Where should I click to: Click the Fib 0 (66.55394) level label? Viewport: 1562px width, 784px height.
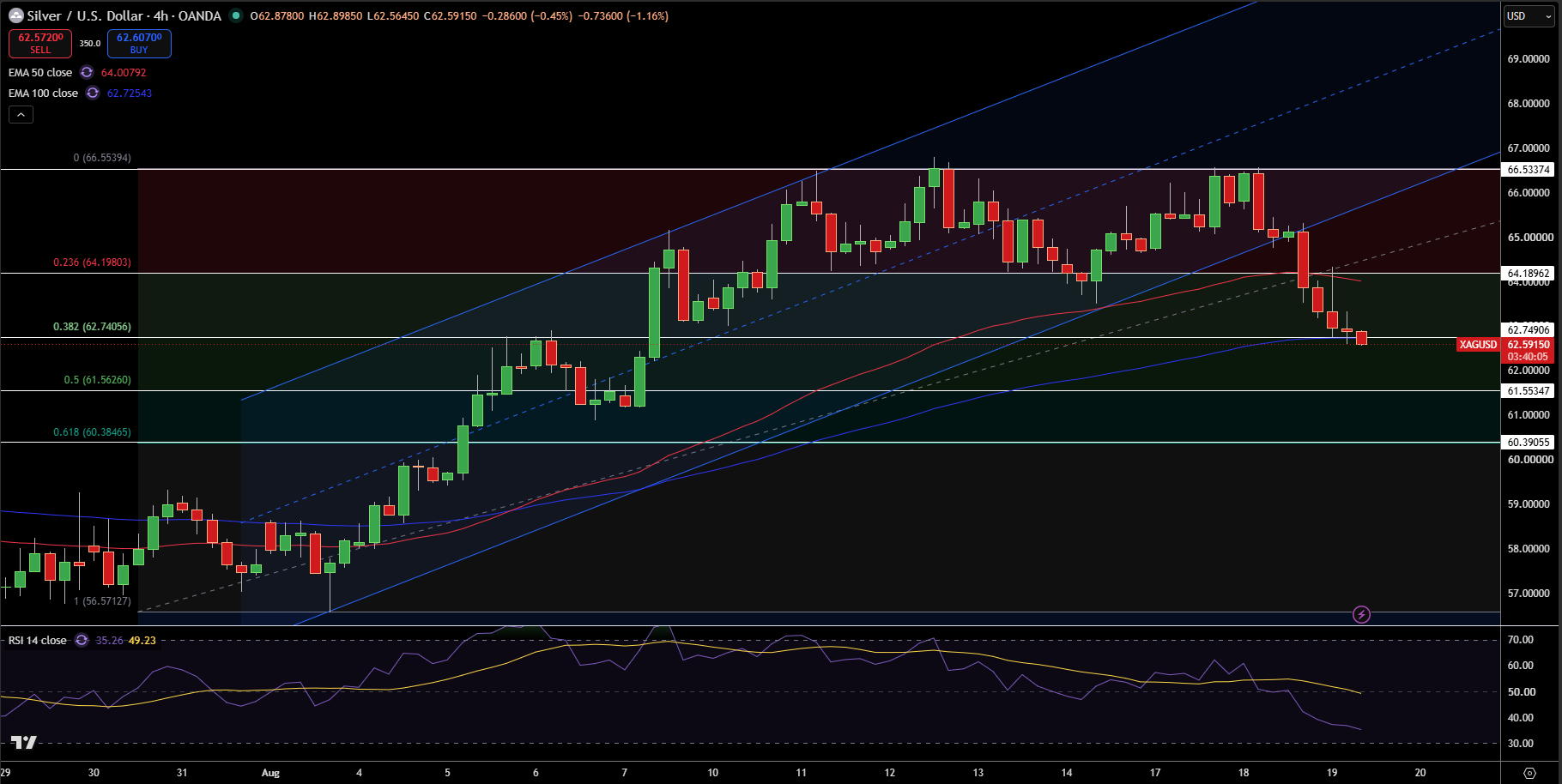click(x=102, y=158)
